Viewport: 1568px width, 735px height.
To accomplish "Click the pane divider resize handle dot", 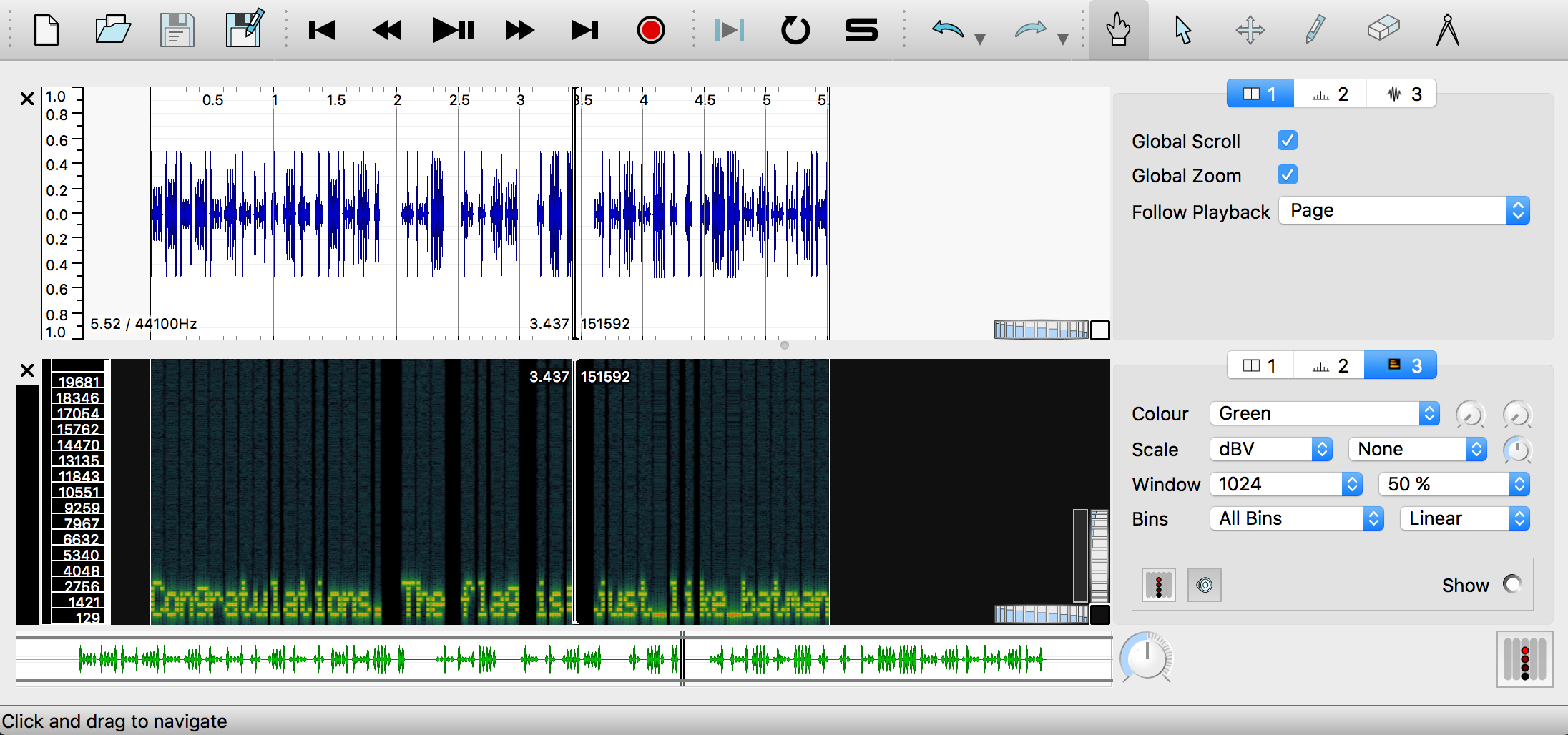I will click(x=785, y=345).
